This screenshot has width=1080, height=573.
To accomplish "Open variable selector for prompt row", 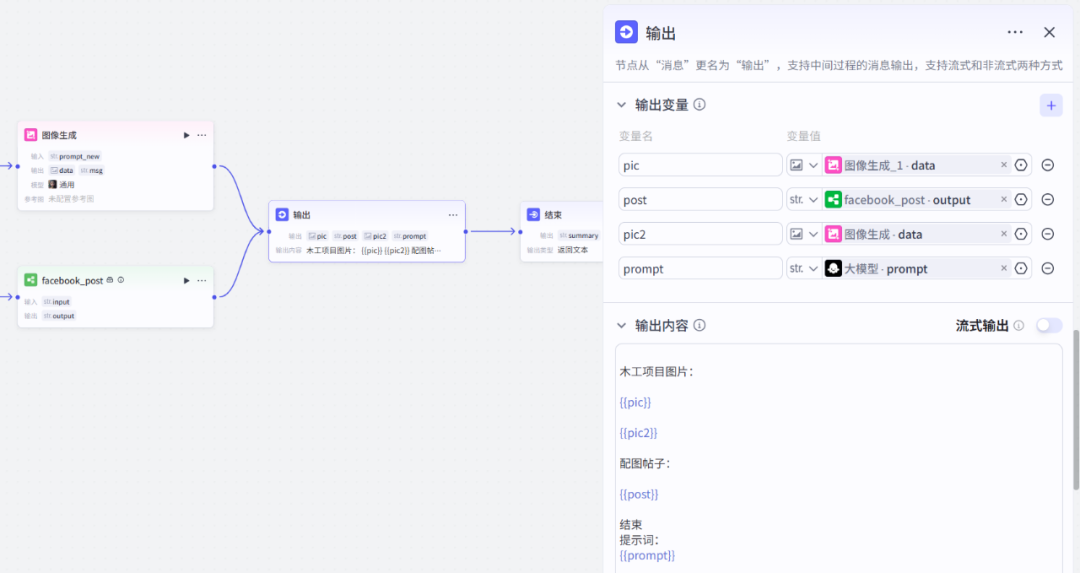I will click(x=1021, y=269).
